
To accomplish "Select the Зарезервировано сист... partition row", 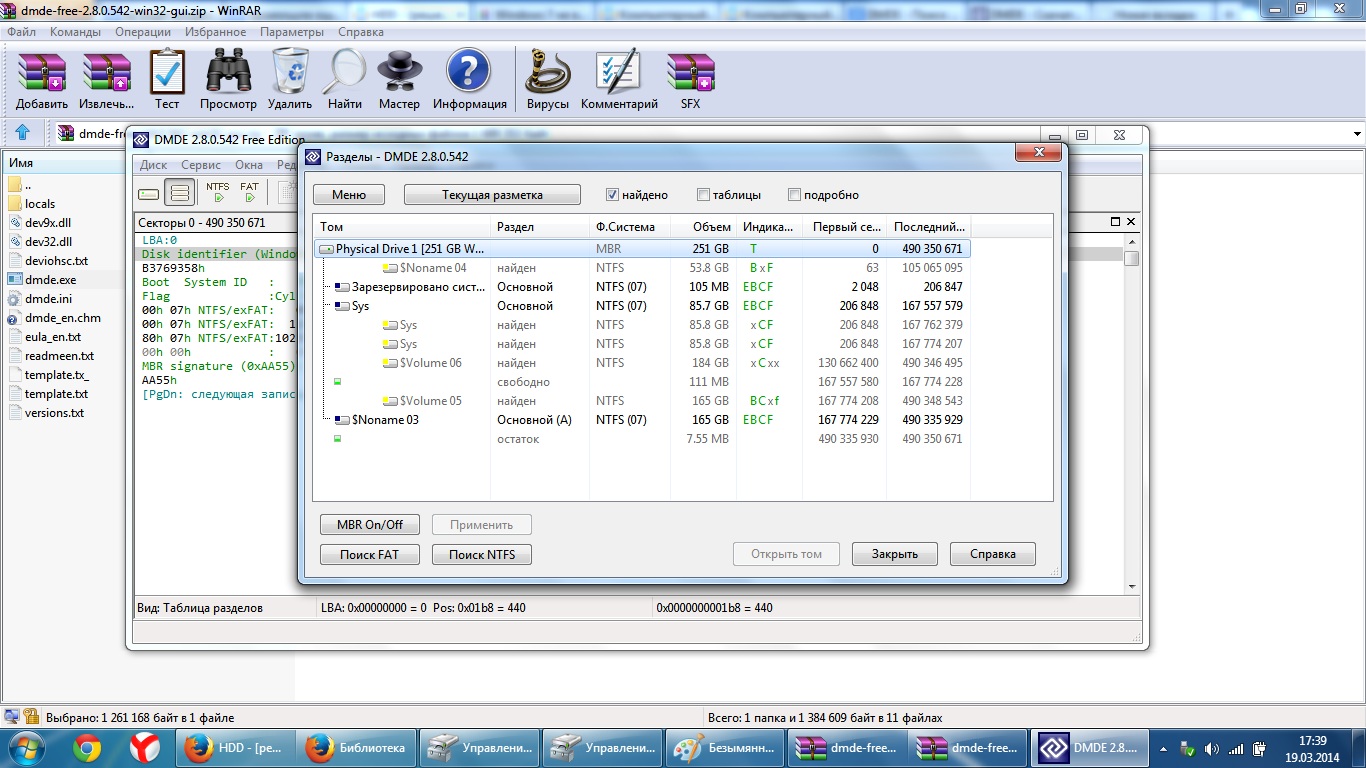I will tap(642, 287).
